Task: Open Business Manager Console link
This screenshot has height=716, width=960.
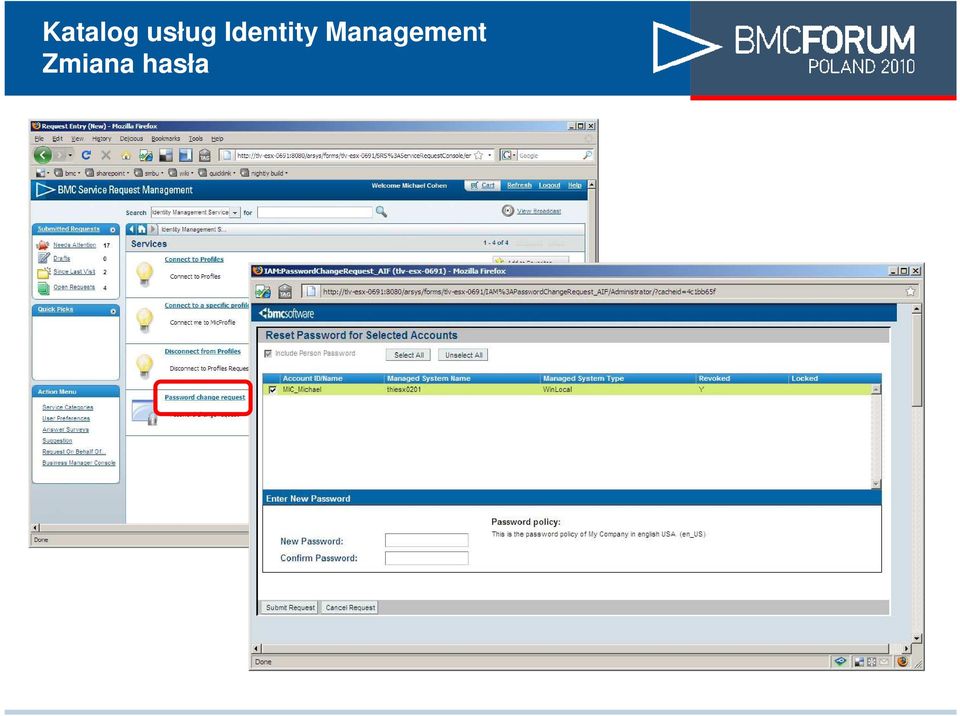Action: click(x=78, y=463)
